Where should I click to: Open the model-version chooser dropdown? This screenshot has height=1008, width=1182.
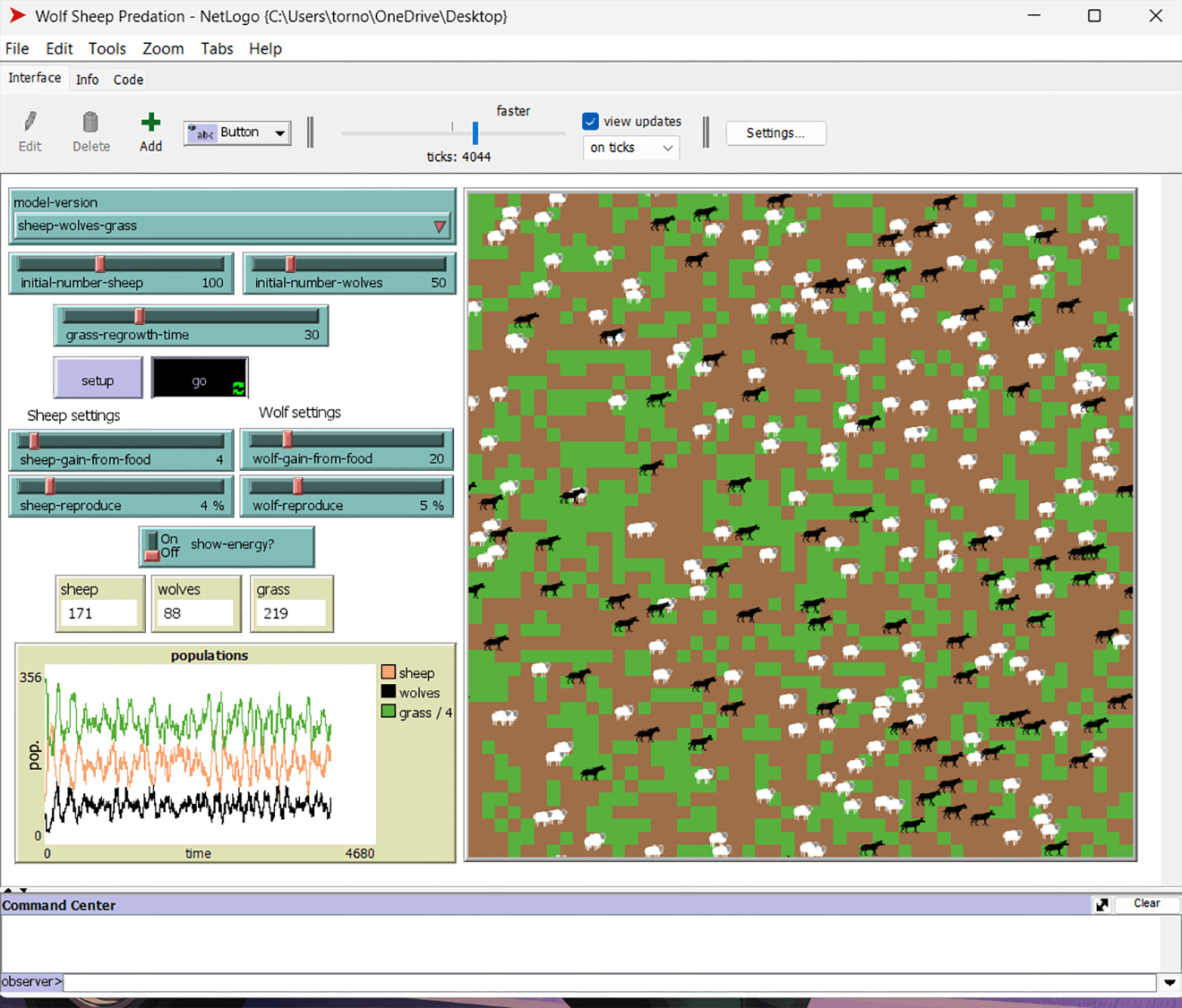pyautogui.click(x=439, y=226)
